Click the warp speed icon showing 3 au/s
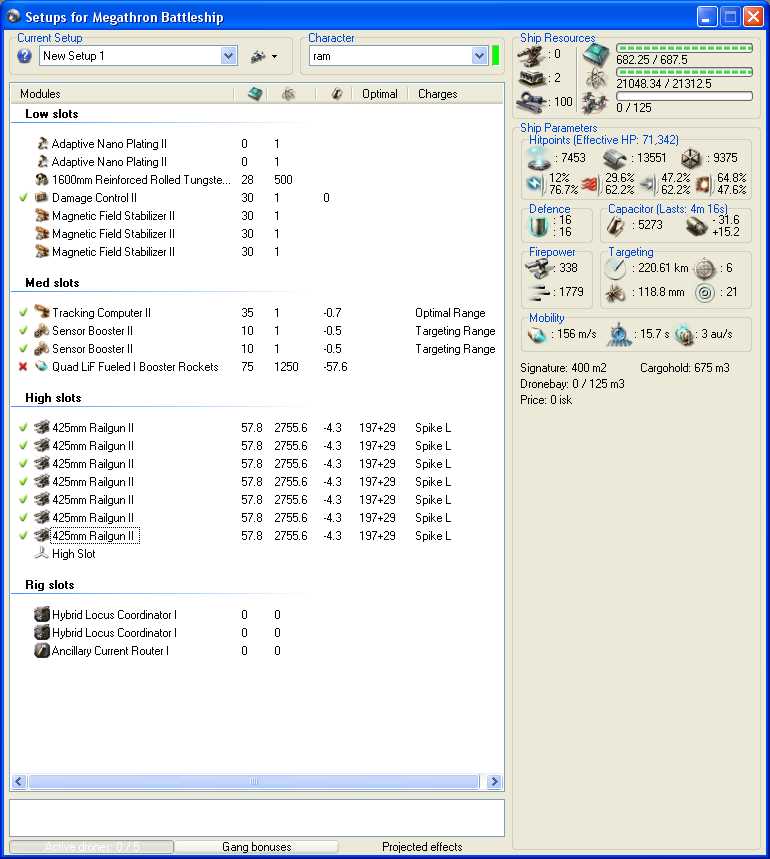The image size is (770, 859). point(684,335)
